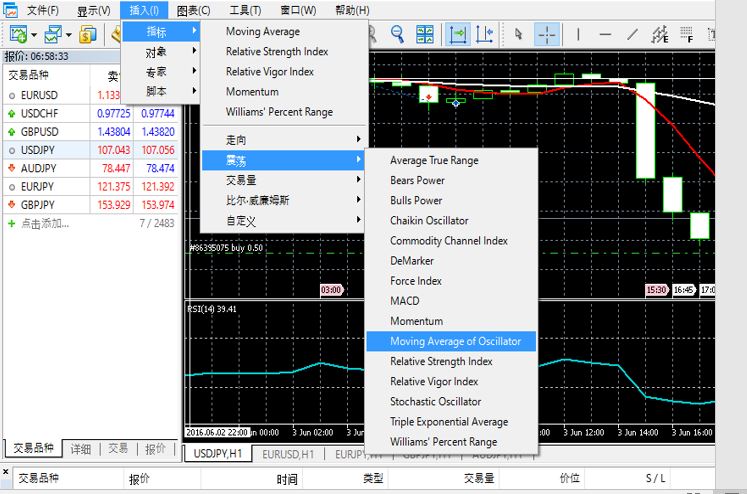Select the arrow cursor tool

[519, 35]
